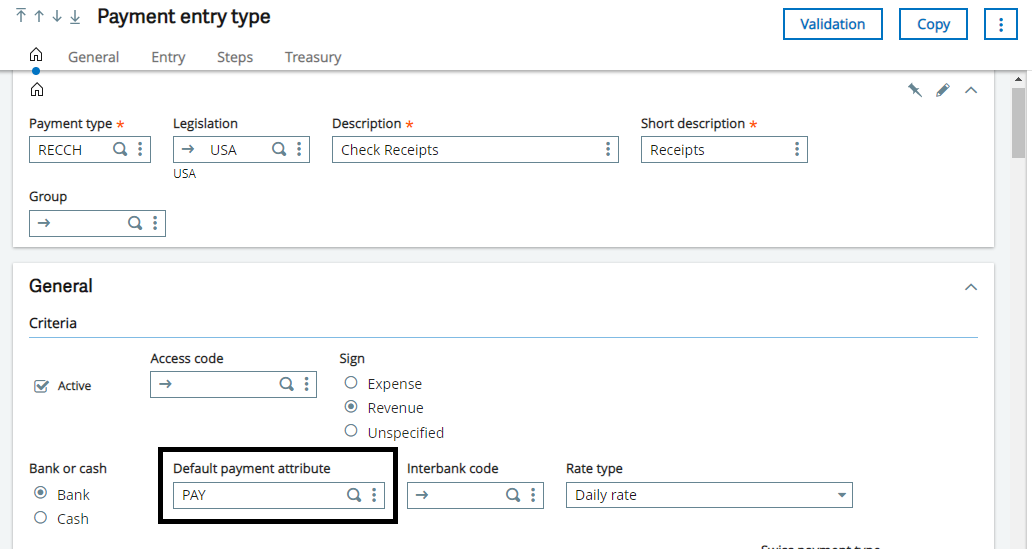
Task: Open Legislation field actions menu
Action: click(x=299, y=149)
